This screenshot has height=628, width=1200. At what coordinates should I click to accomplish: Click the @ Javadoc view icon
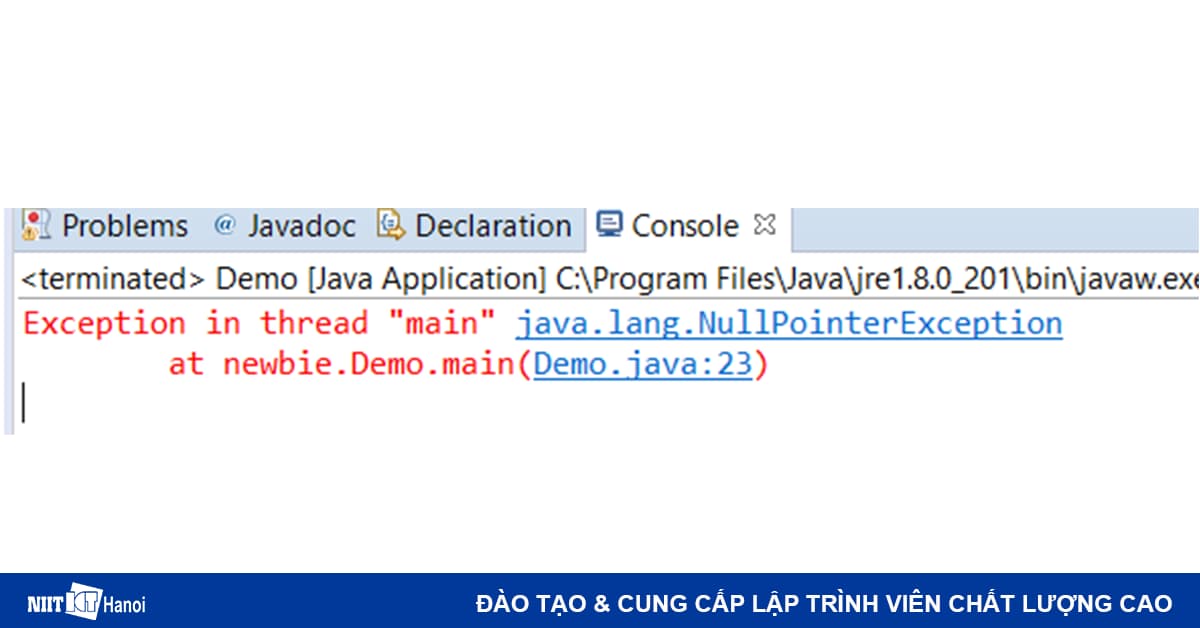coord(225,226)
